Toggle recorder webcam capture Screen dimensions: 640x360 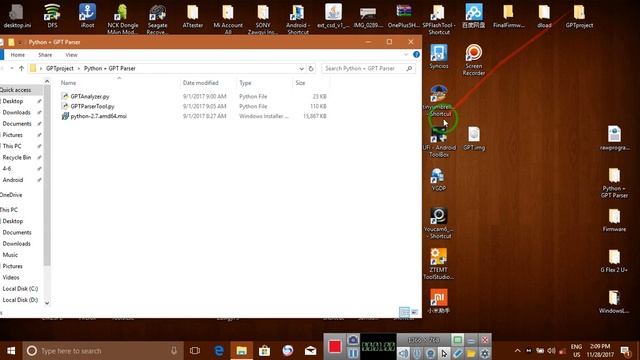point(430,353)
